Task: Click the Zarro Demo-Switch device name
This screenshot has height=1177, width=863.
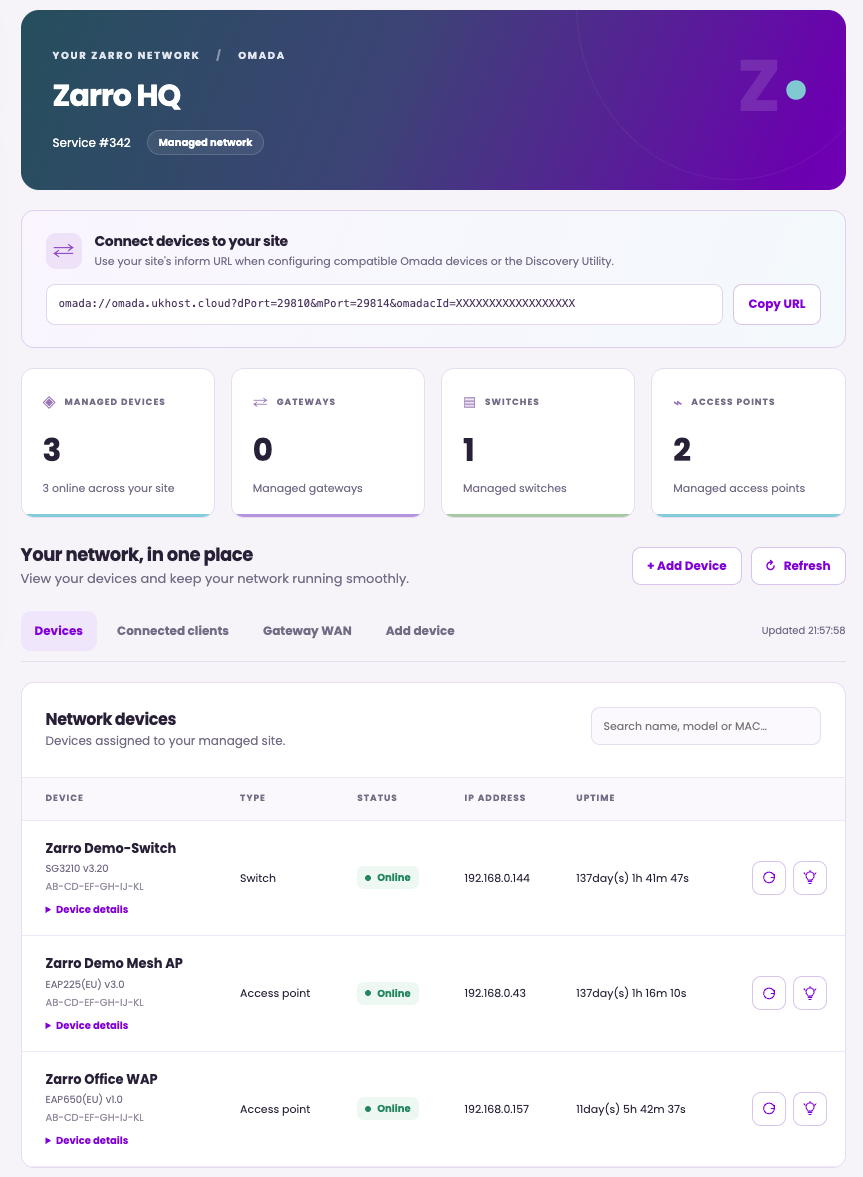Action: tap(111, 848)
